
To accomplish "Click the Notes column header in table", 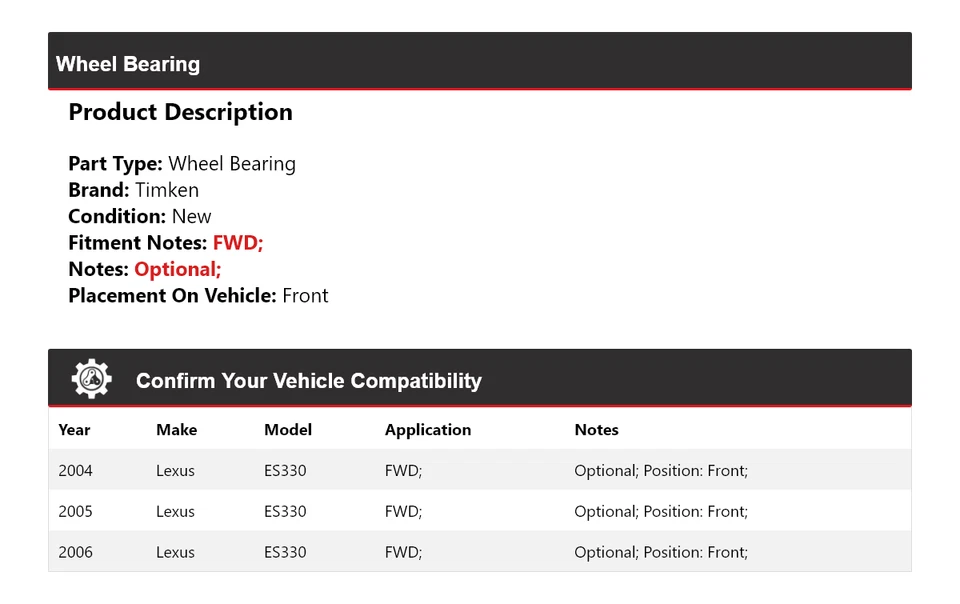I will click(596, 430).
